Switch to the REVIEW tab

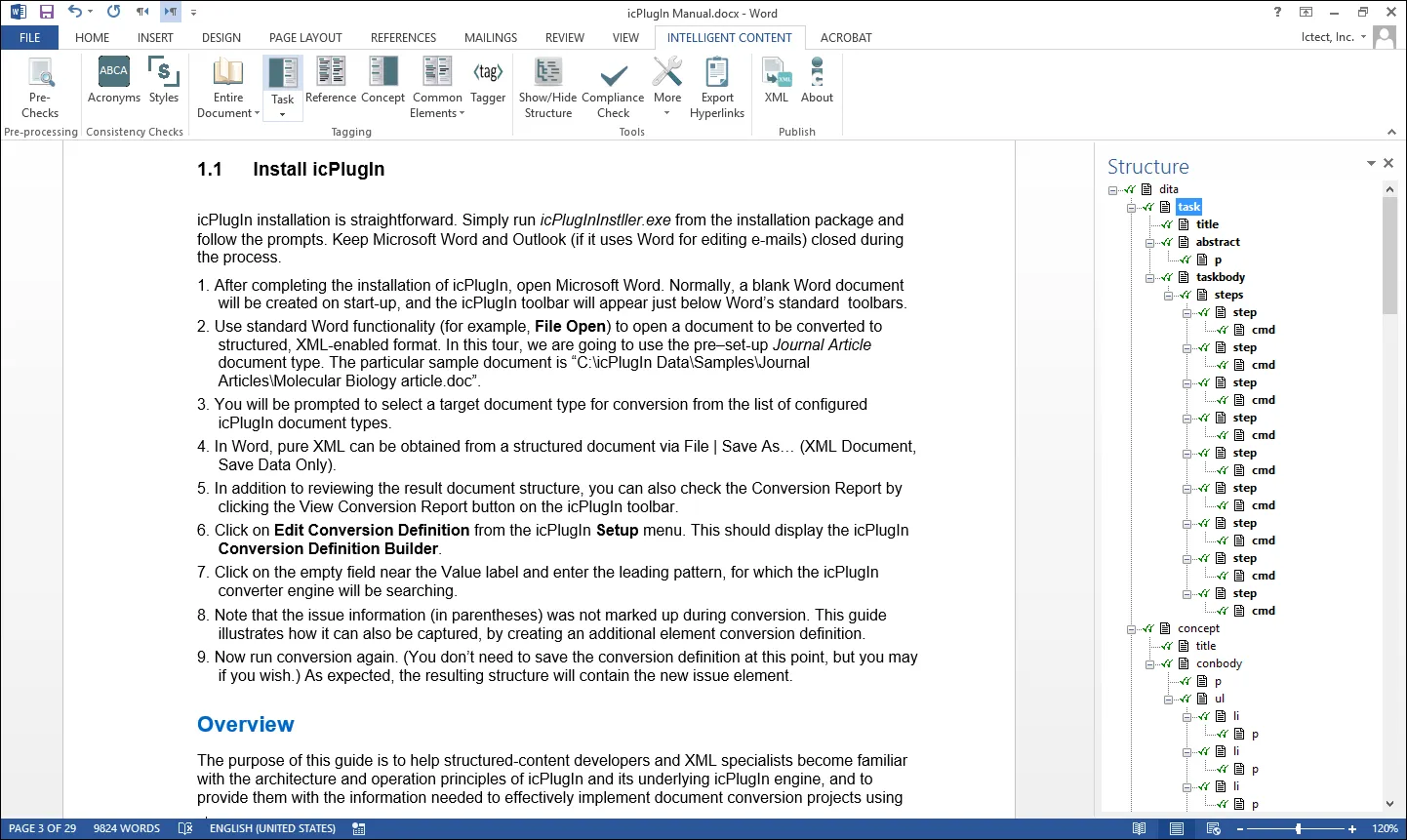coord(565,38)
